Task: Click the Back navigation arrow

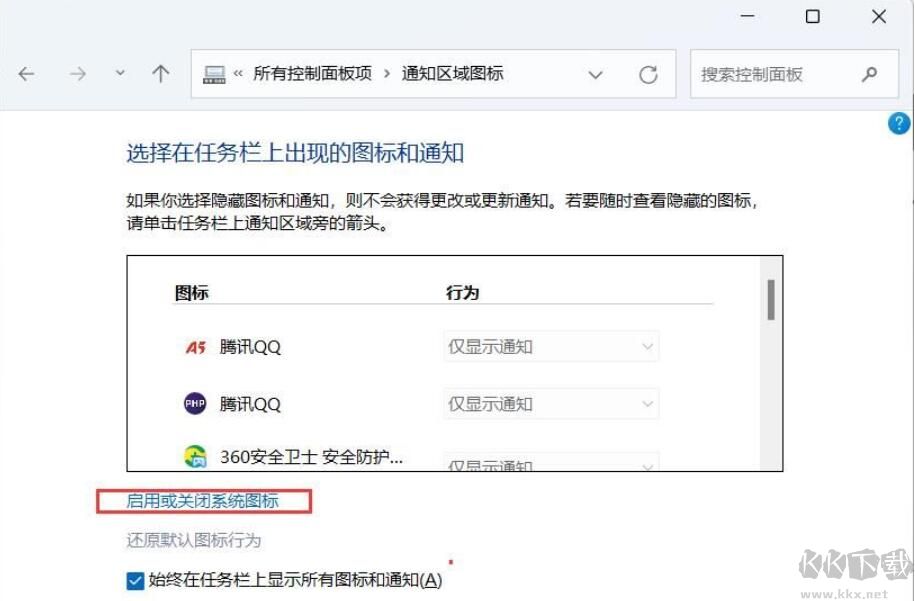Action: (x=26, y=73)
